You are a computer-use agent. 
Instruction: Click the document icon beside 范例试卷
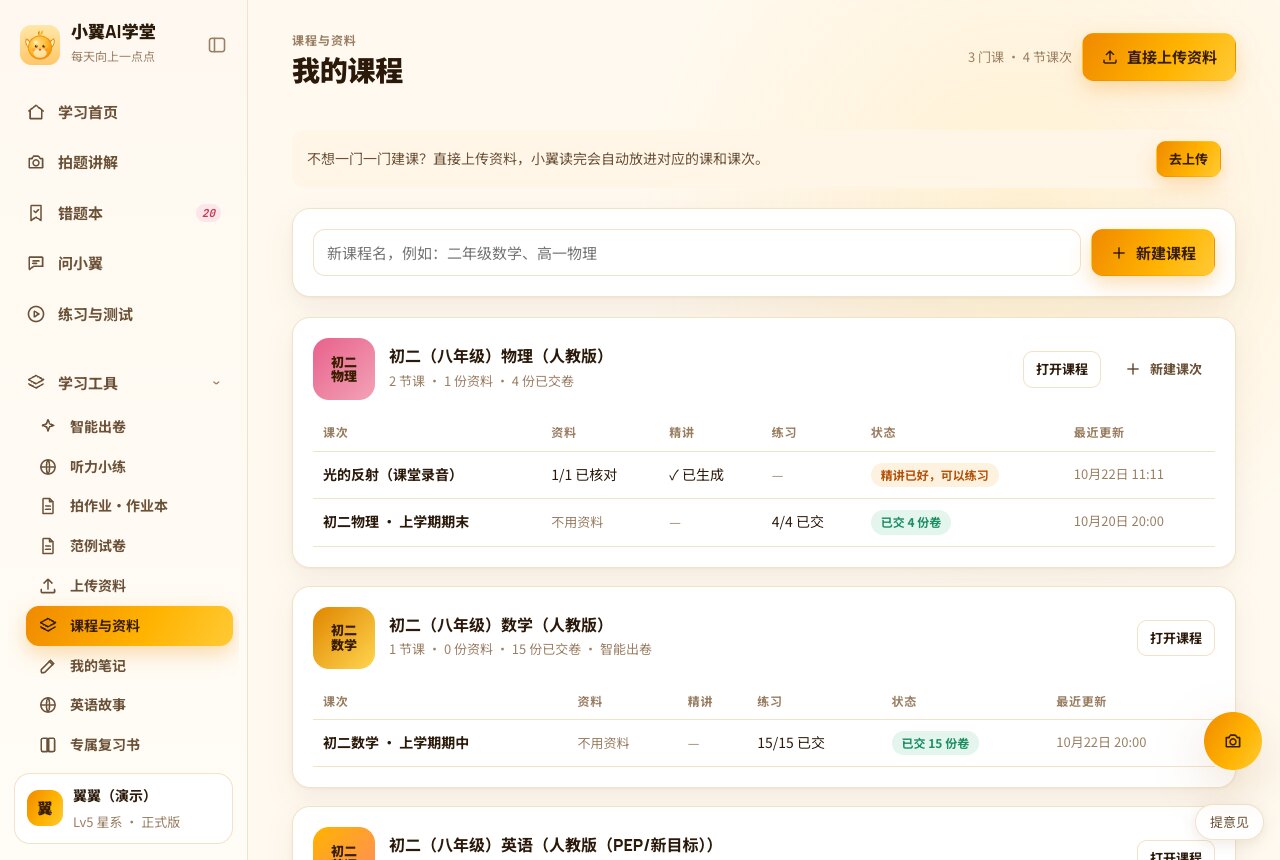(x=48, y=546)
